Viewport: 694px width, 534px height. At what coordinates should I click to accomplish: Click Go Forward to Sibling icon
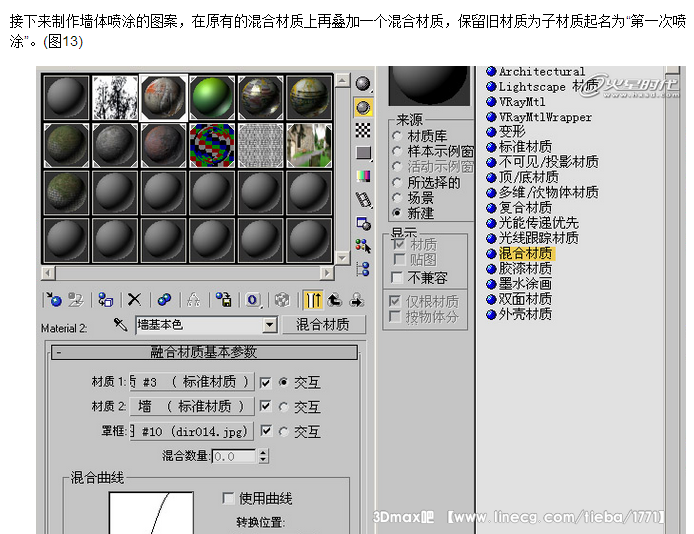point(356,300)
